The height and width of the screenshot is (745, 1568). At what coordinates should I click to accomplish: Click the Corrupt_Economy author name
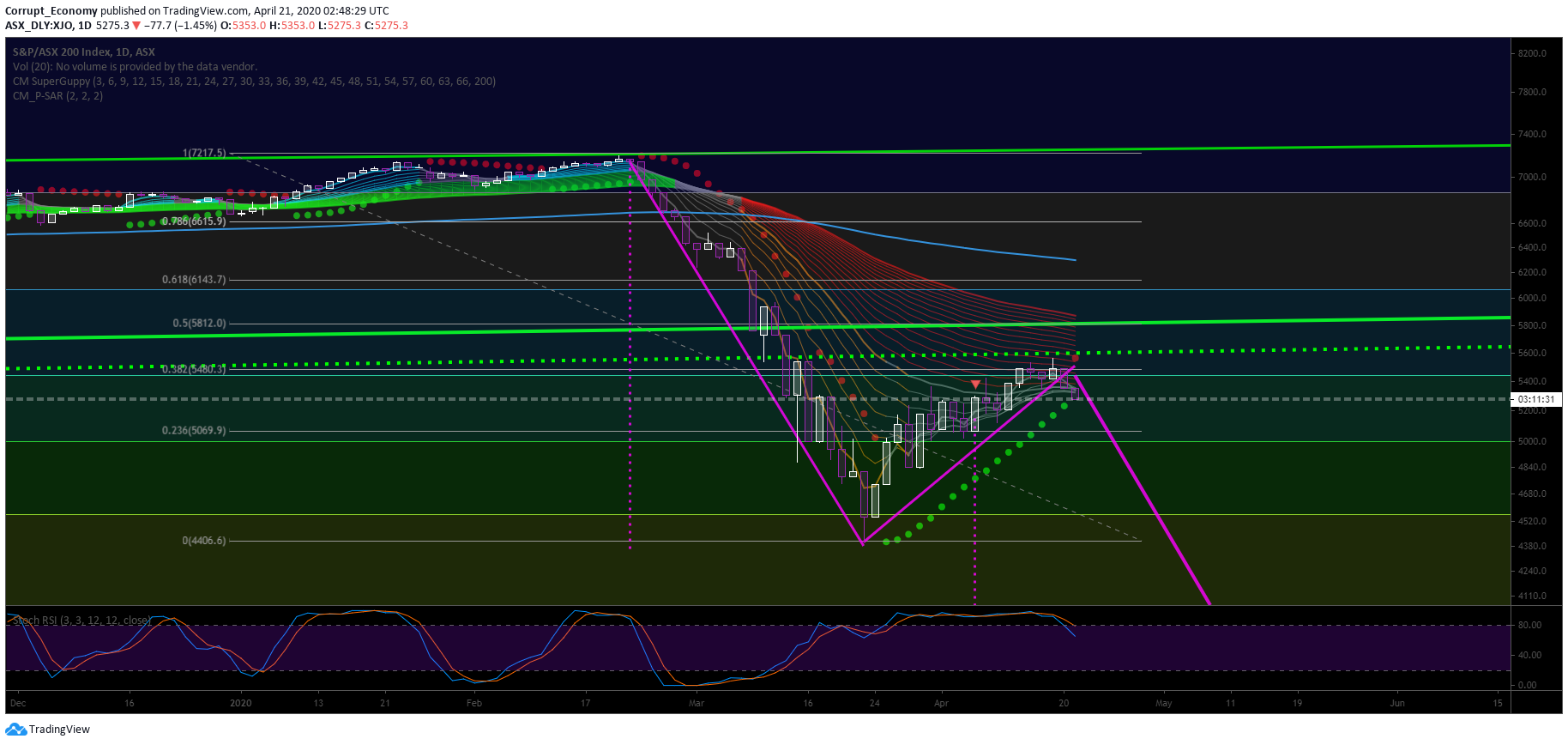pyautogui.click(x=51, y=11)
